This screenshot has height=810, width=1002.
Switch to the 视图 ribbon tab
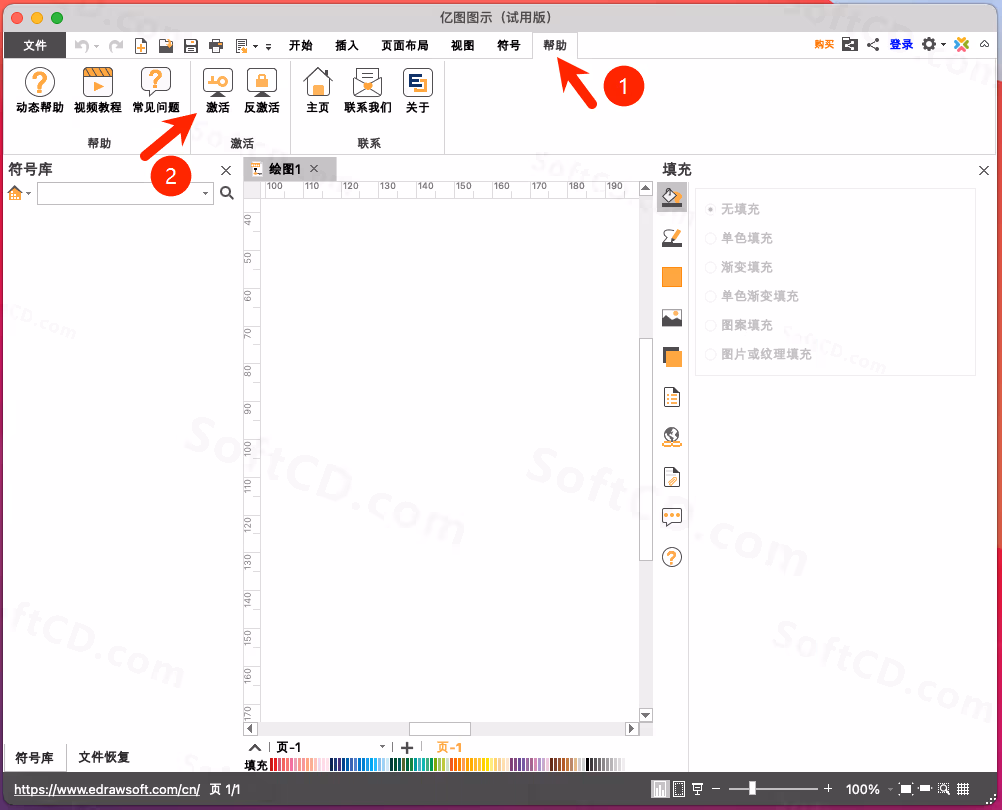463,45
